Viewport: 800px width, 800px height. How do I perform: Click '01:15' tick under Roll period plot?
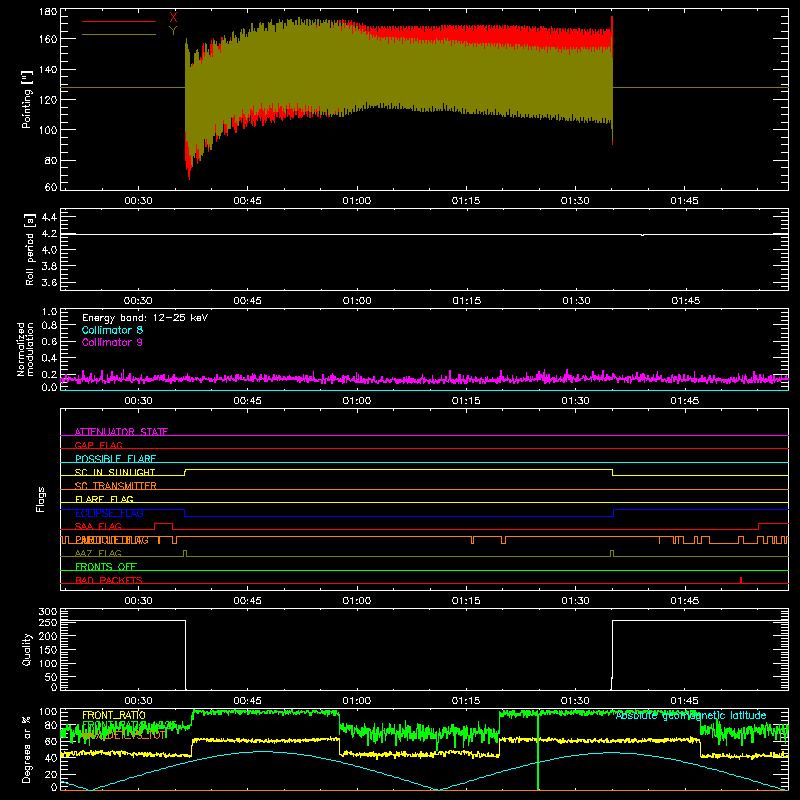(x=466, y=301)
